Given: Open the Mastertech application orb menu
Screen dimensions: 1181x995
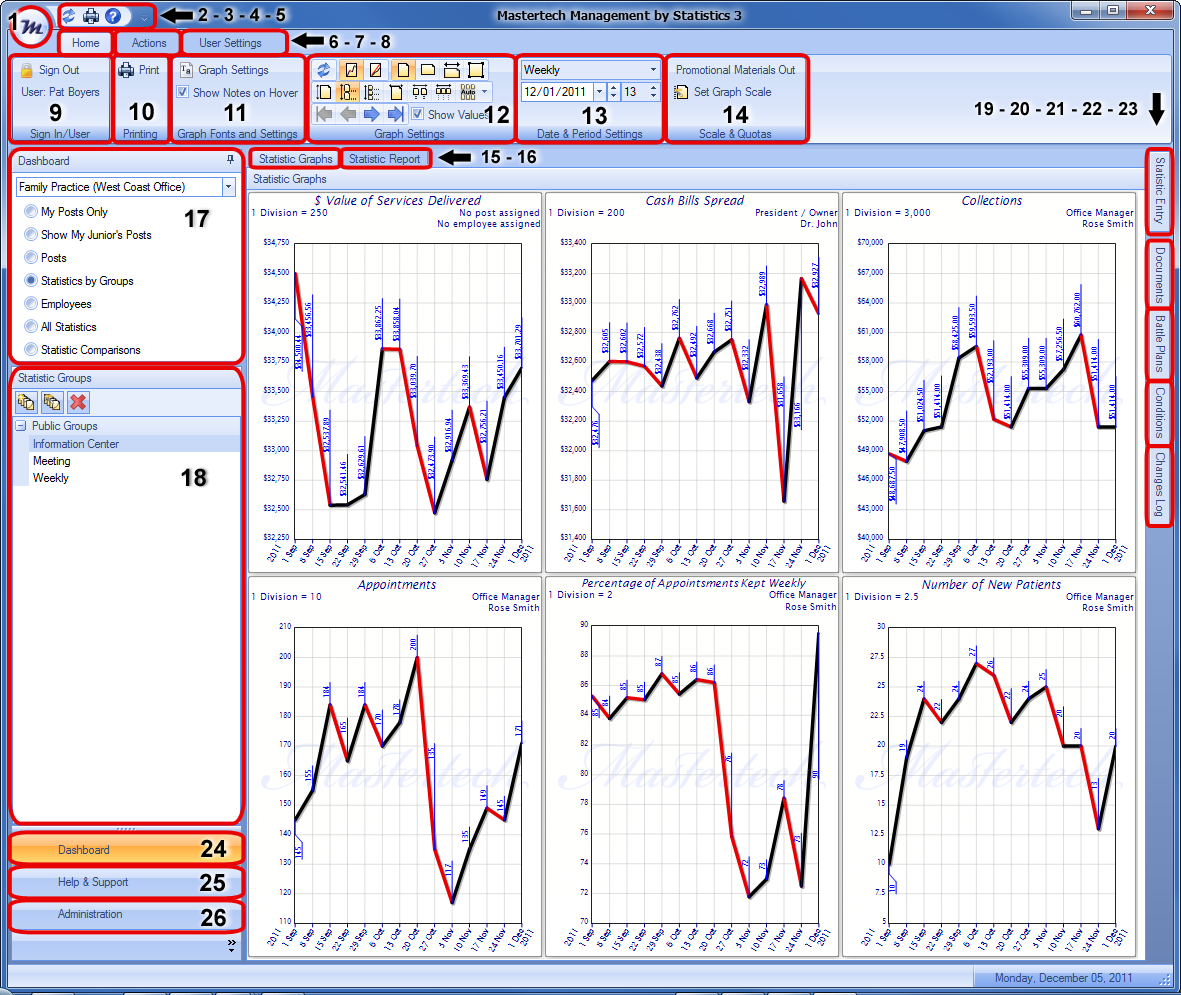Looking at the screenshot, I should (x=32, y=26).
